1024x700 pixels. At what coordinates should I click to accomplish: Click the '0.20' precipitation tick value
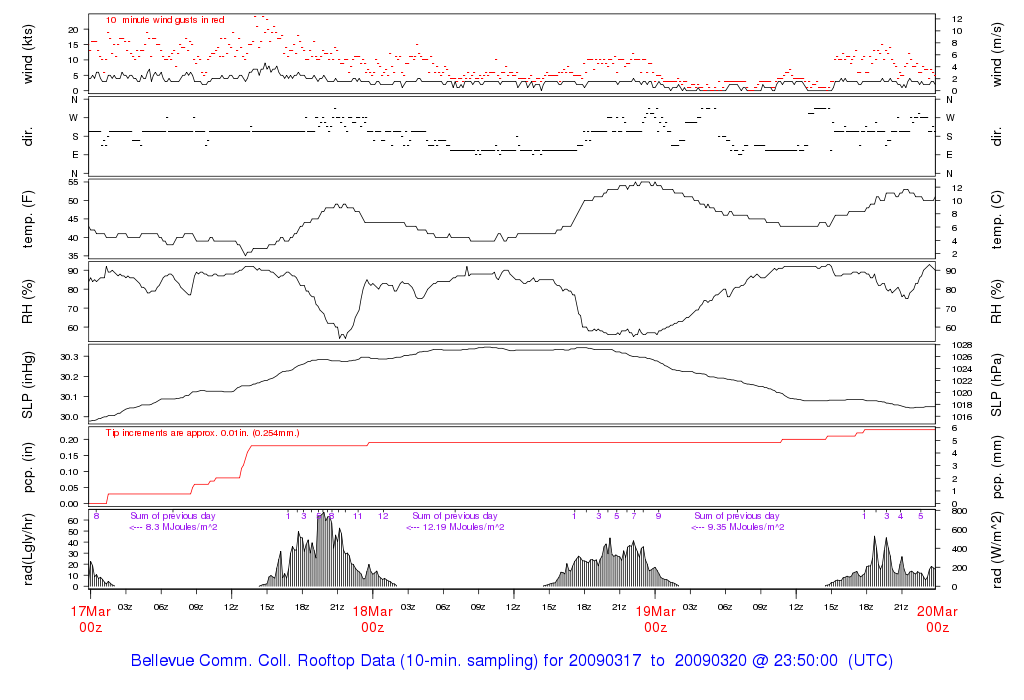point(69,439)
